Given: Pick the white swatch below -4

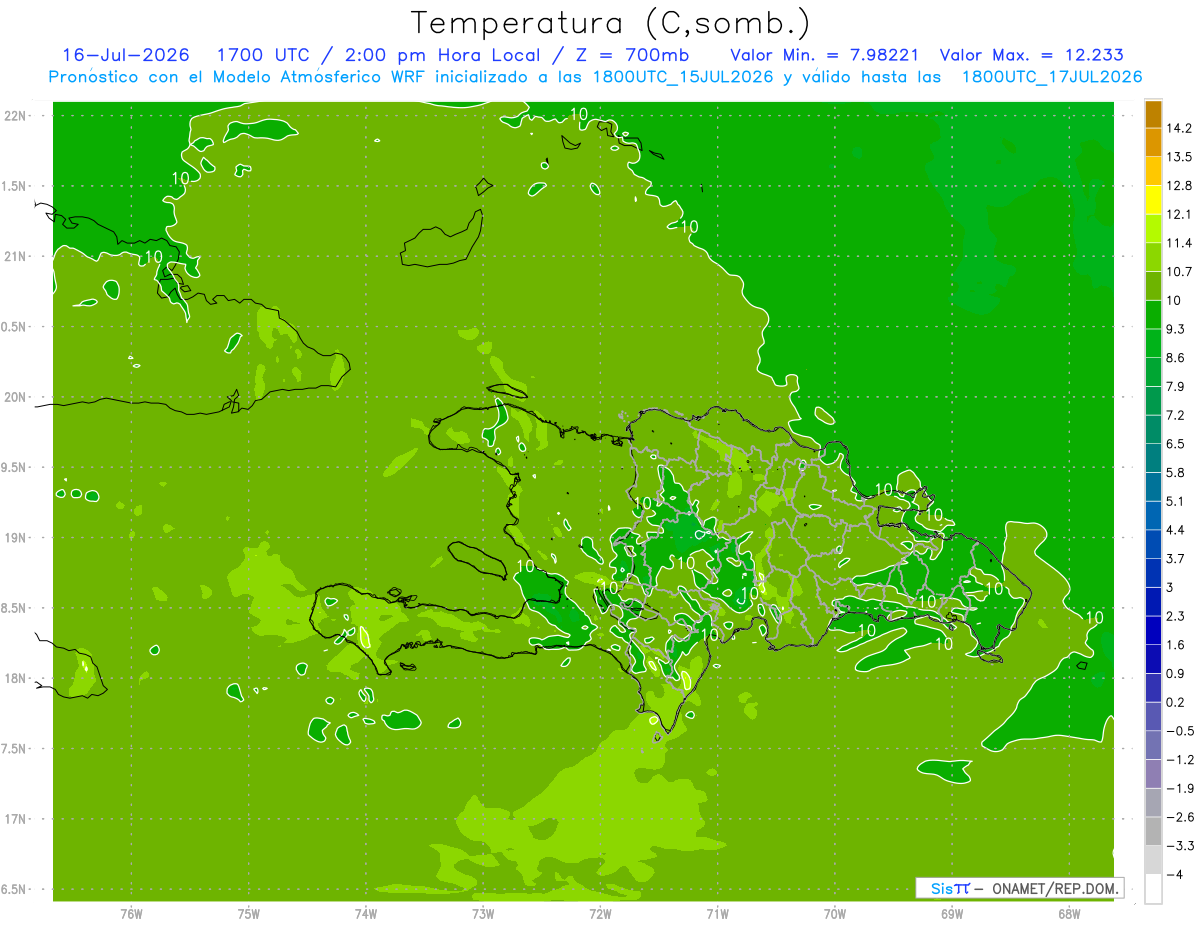Looking at the screenshot, I should (1153, 889).
